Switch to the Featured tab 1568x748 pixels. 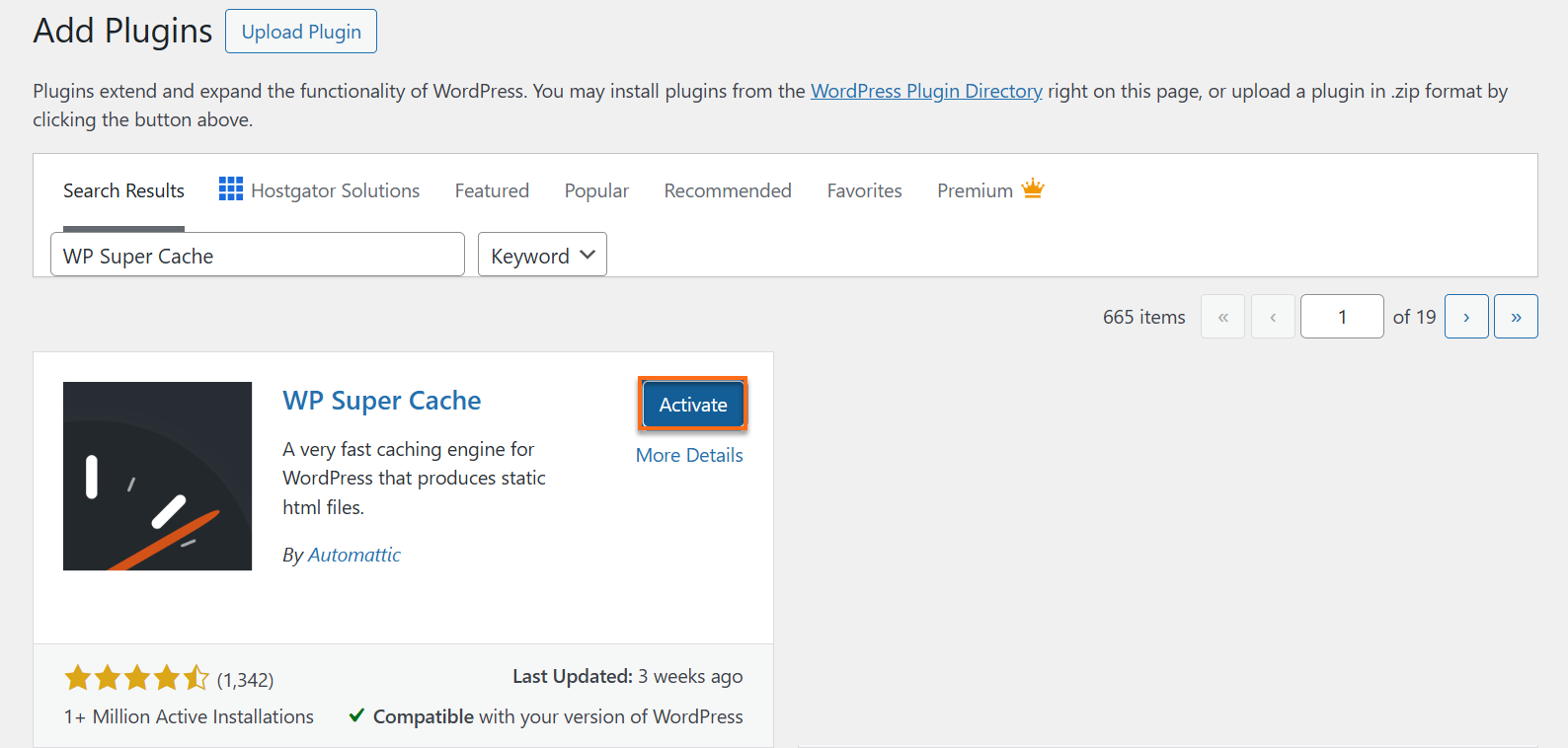[492, 190]
